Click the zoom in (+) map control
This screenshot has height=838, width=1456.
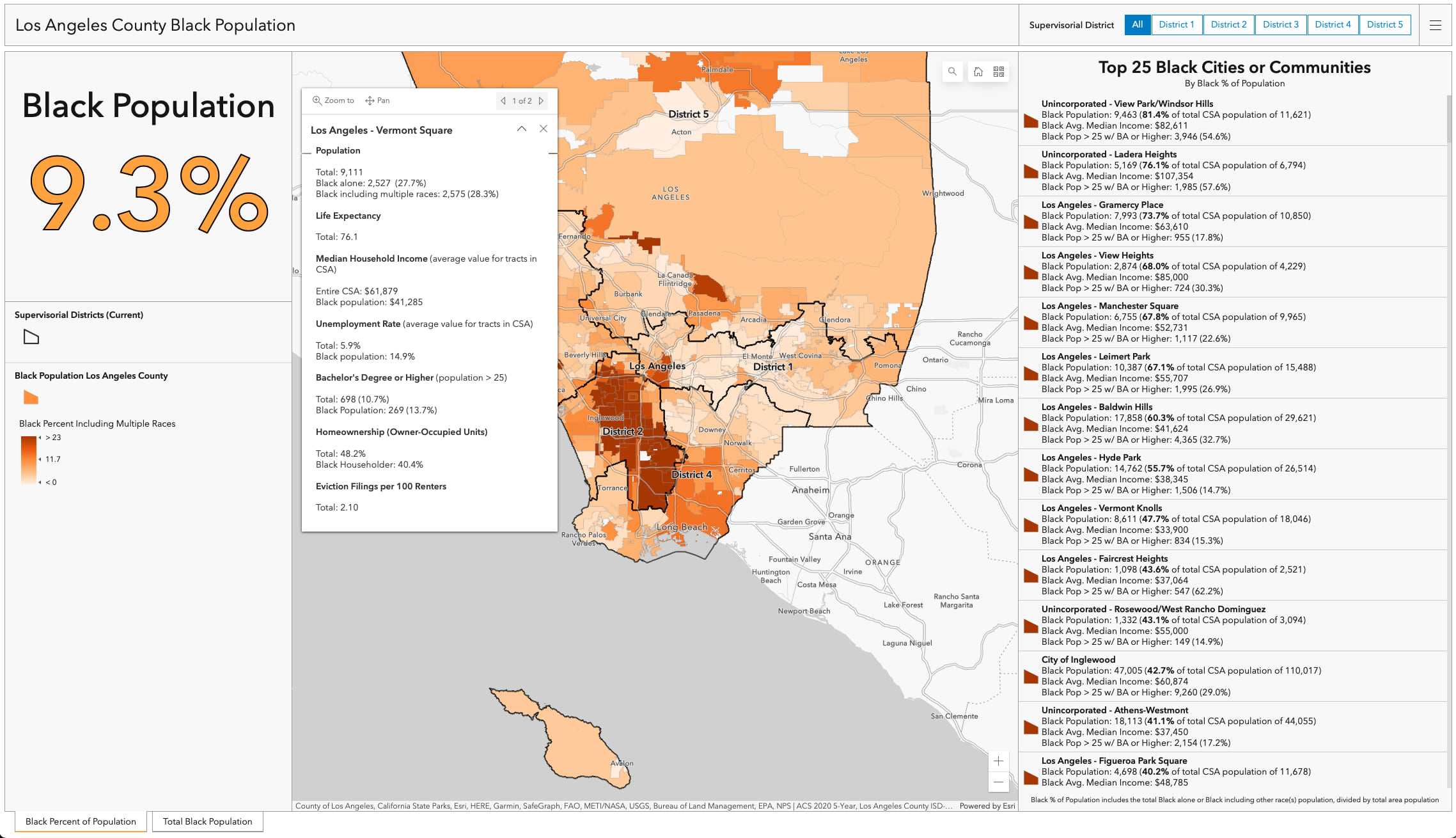tap(998, 761)
